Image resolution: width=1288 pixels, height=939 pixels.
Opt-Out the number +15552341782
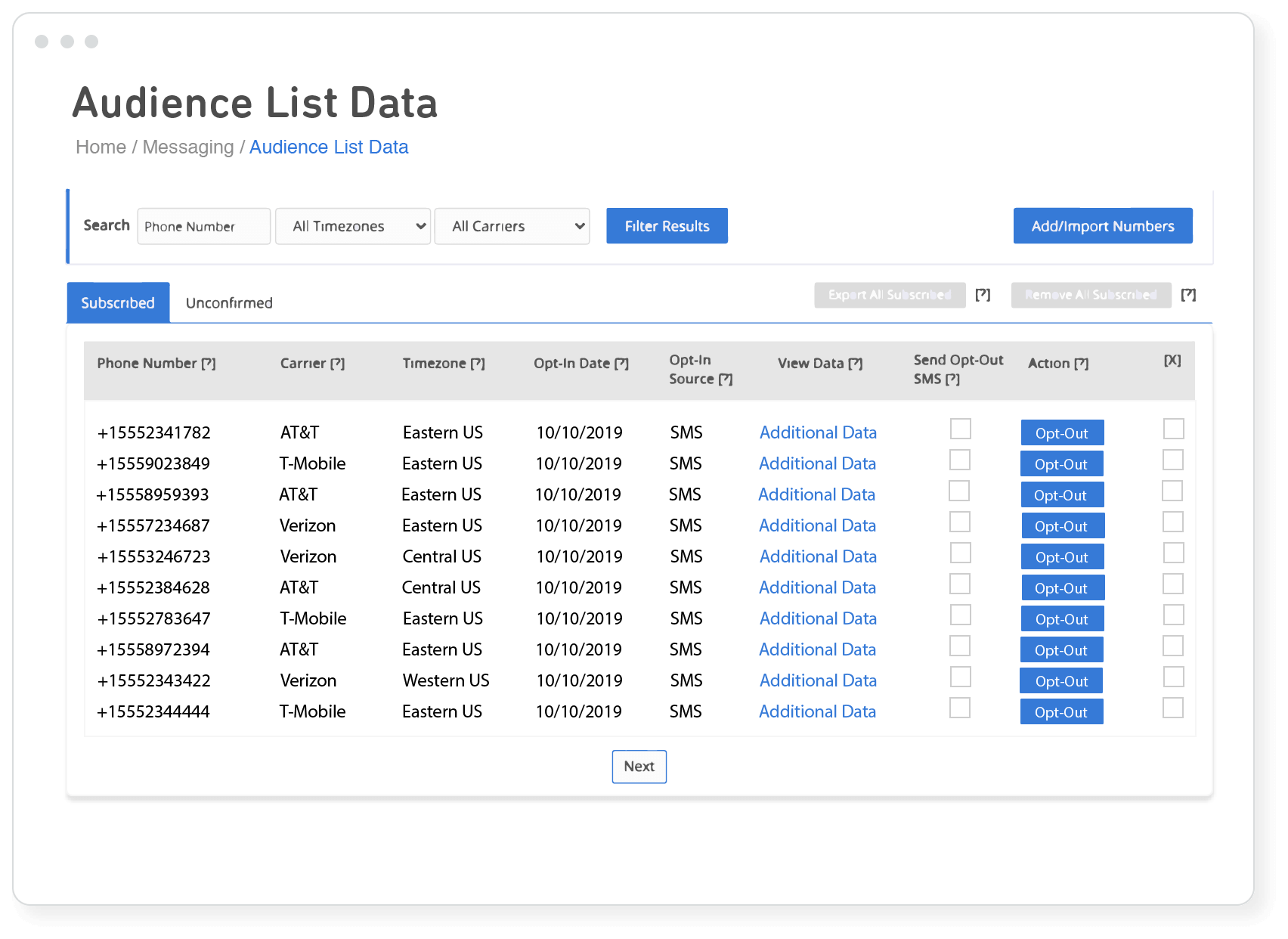[1062, 432]
